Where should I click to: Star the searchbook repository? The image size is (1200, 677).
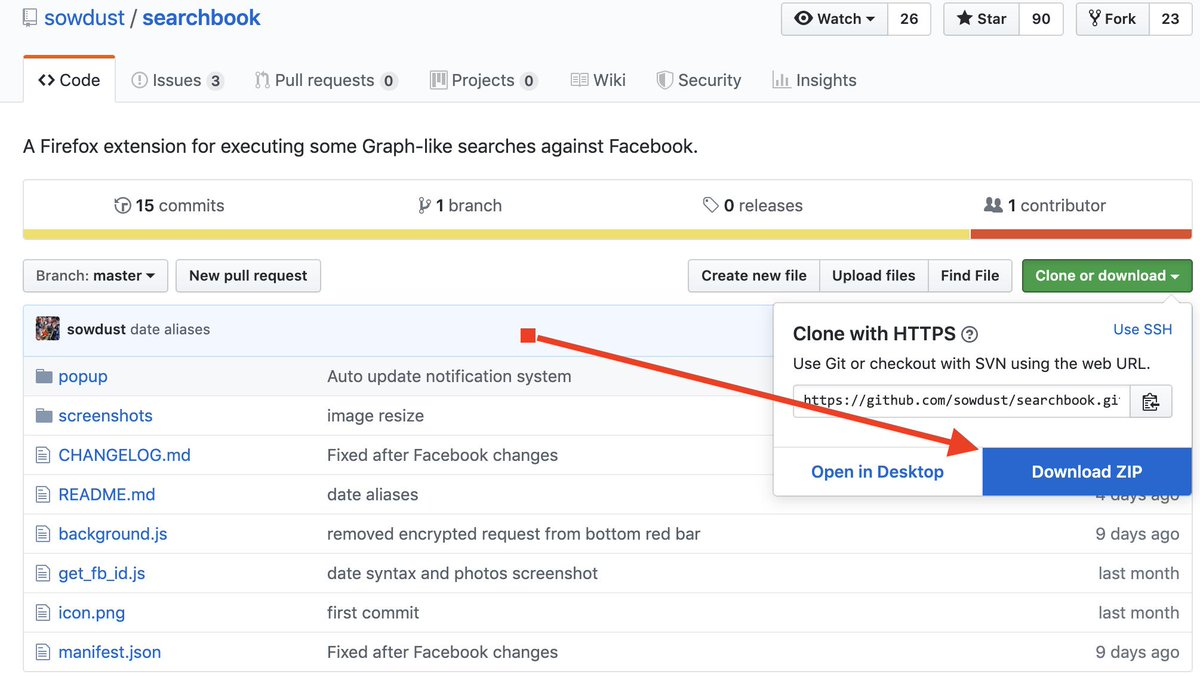click(981, 19)
